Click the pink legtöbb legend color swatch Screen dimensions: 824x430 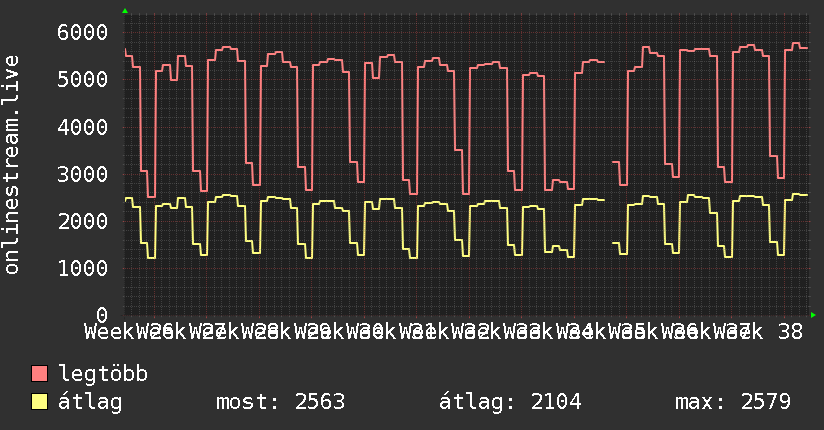[39, 374]
